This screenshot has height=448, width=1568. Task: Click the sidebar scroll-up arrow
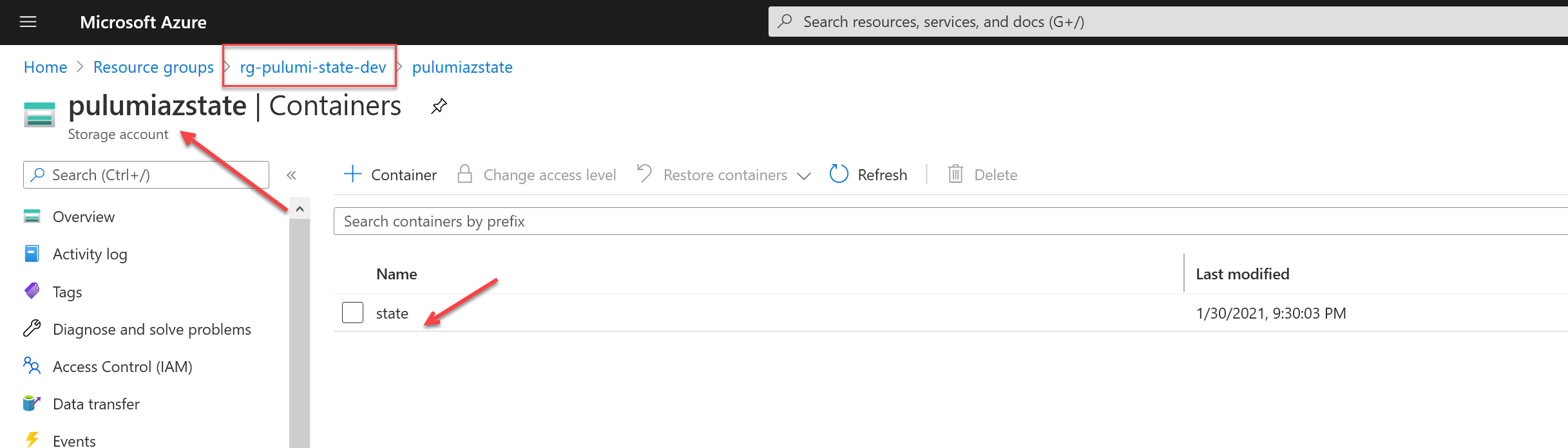click(300, 209)
